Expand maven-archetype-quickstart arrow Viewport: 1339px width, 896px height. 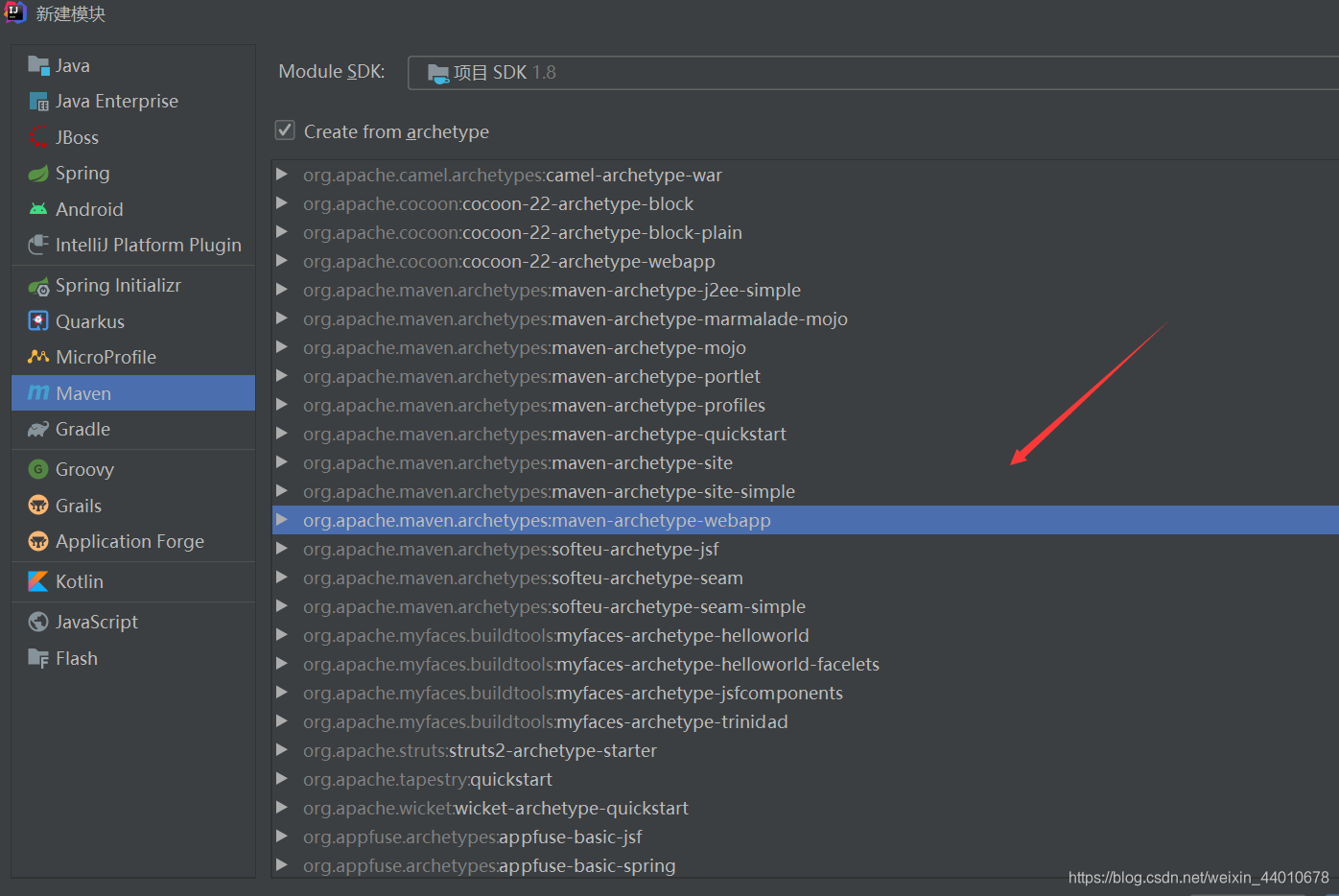pyautogui.click(x=282, y=434)
